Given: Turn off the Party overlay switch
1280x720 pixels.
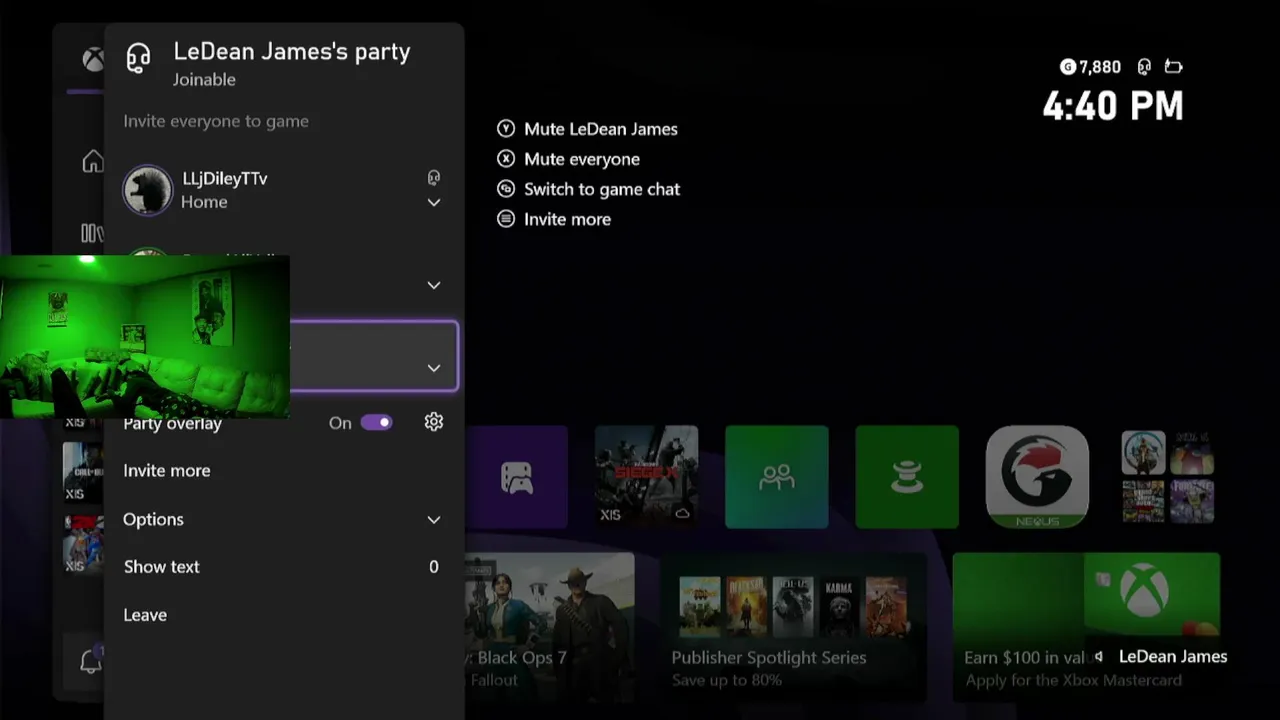Looking at the screenshot, I should click(377, 422).
